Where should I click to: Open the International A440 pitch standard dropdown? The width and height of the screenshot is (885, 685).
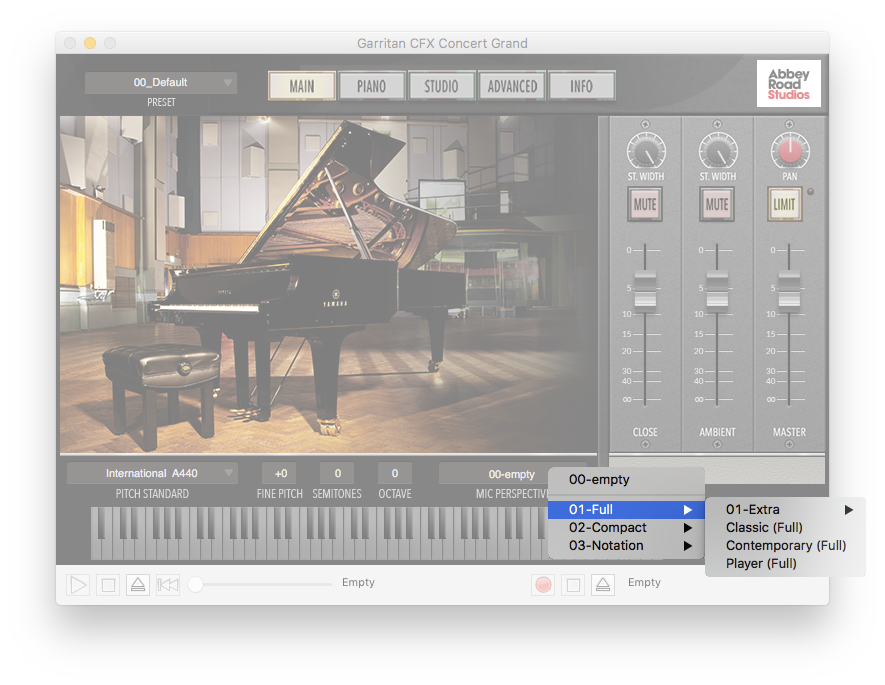152,473
